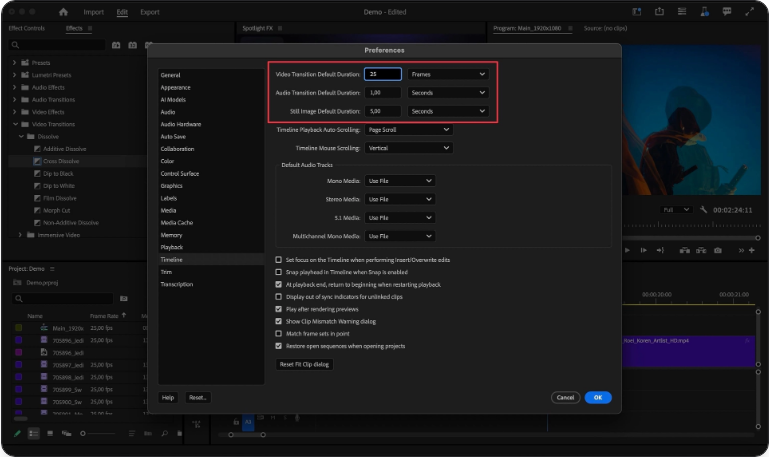
Task: Switch to the Export tab
Action: point(150,12)
